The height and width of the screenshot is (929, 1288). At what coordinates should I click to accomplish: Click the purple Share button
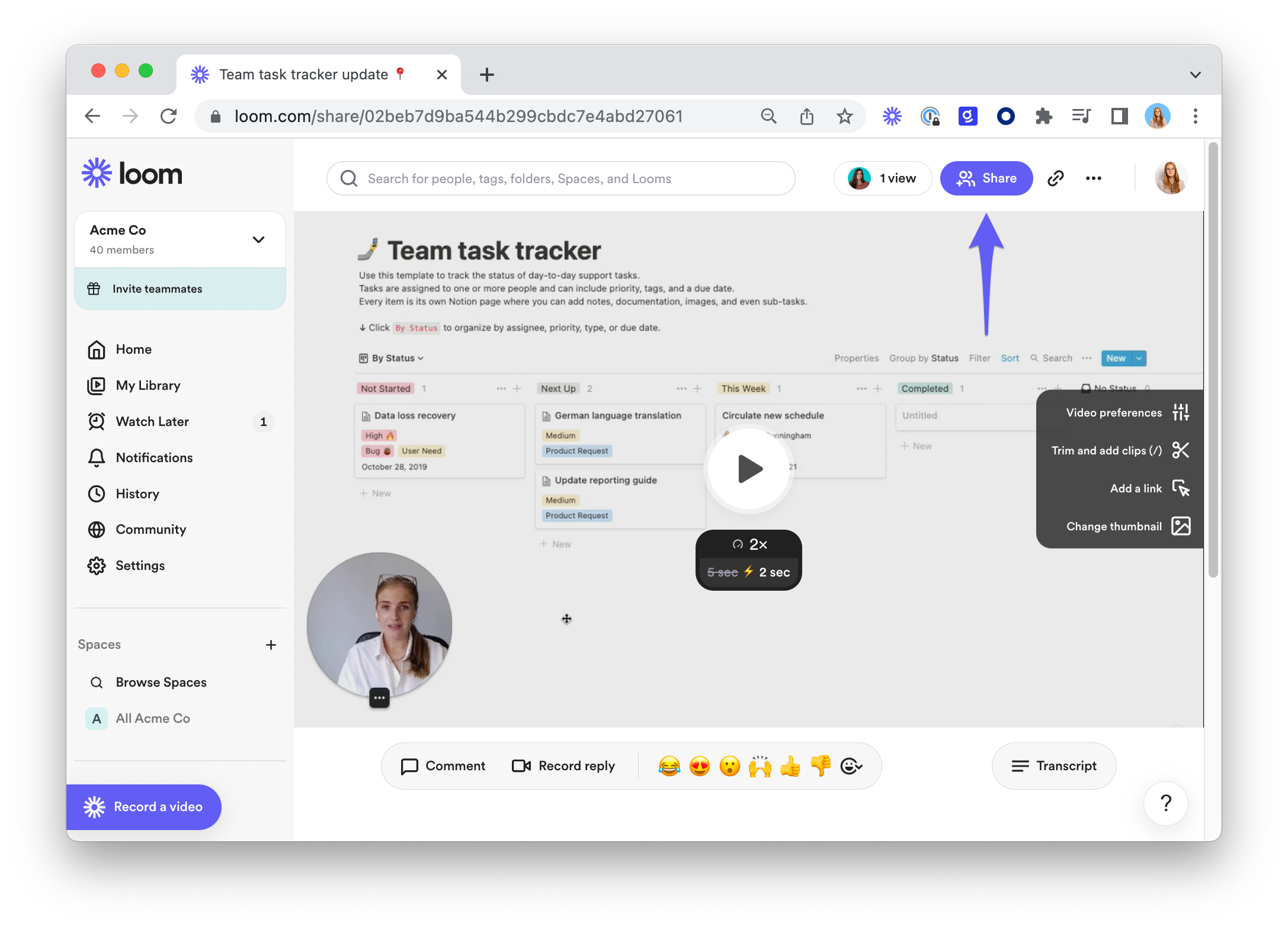point(986,178)
